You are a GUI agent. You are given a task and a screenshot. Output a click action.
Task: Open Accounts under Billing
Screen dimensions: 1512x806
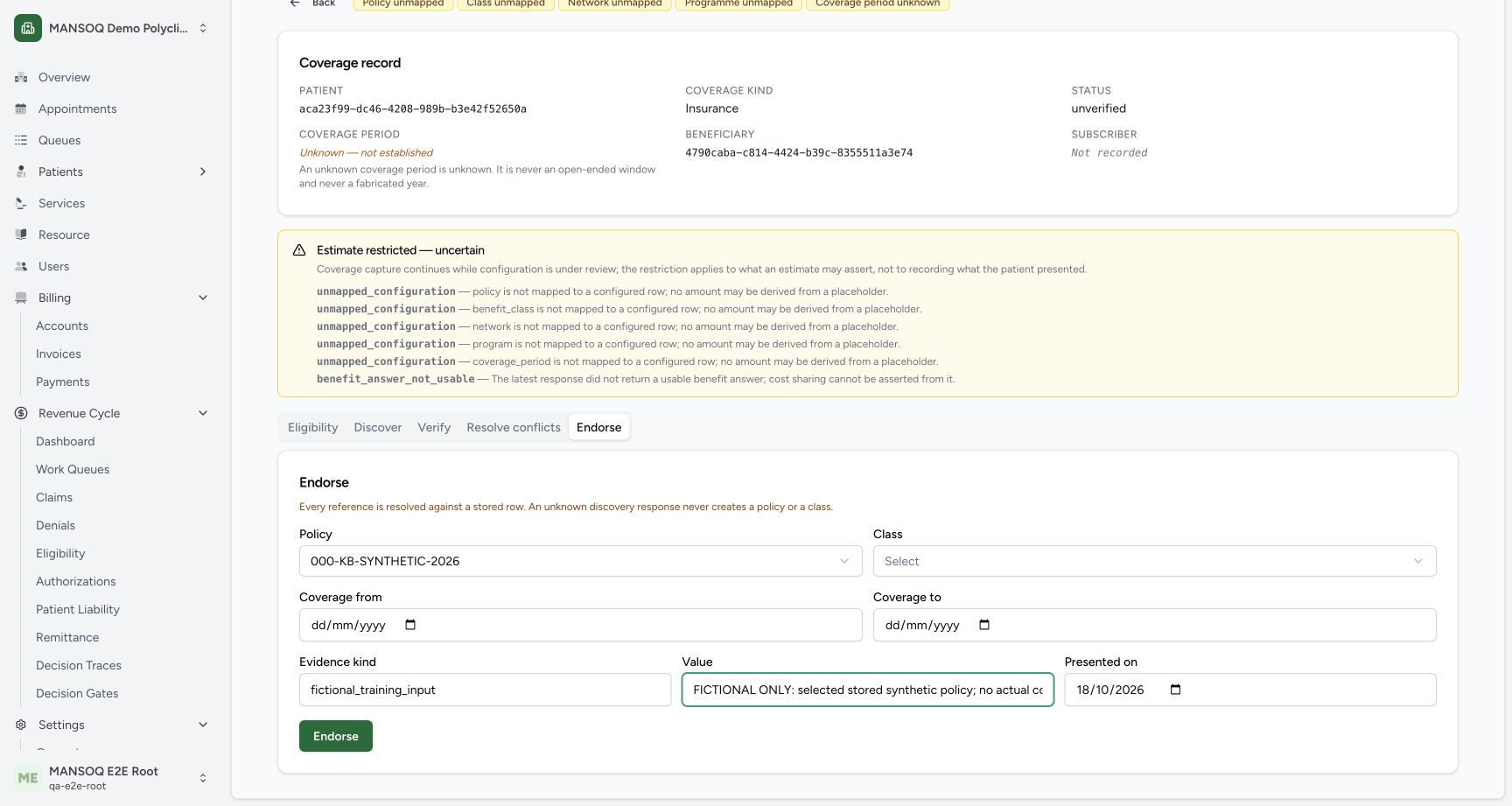click(x=62, y=326)
